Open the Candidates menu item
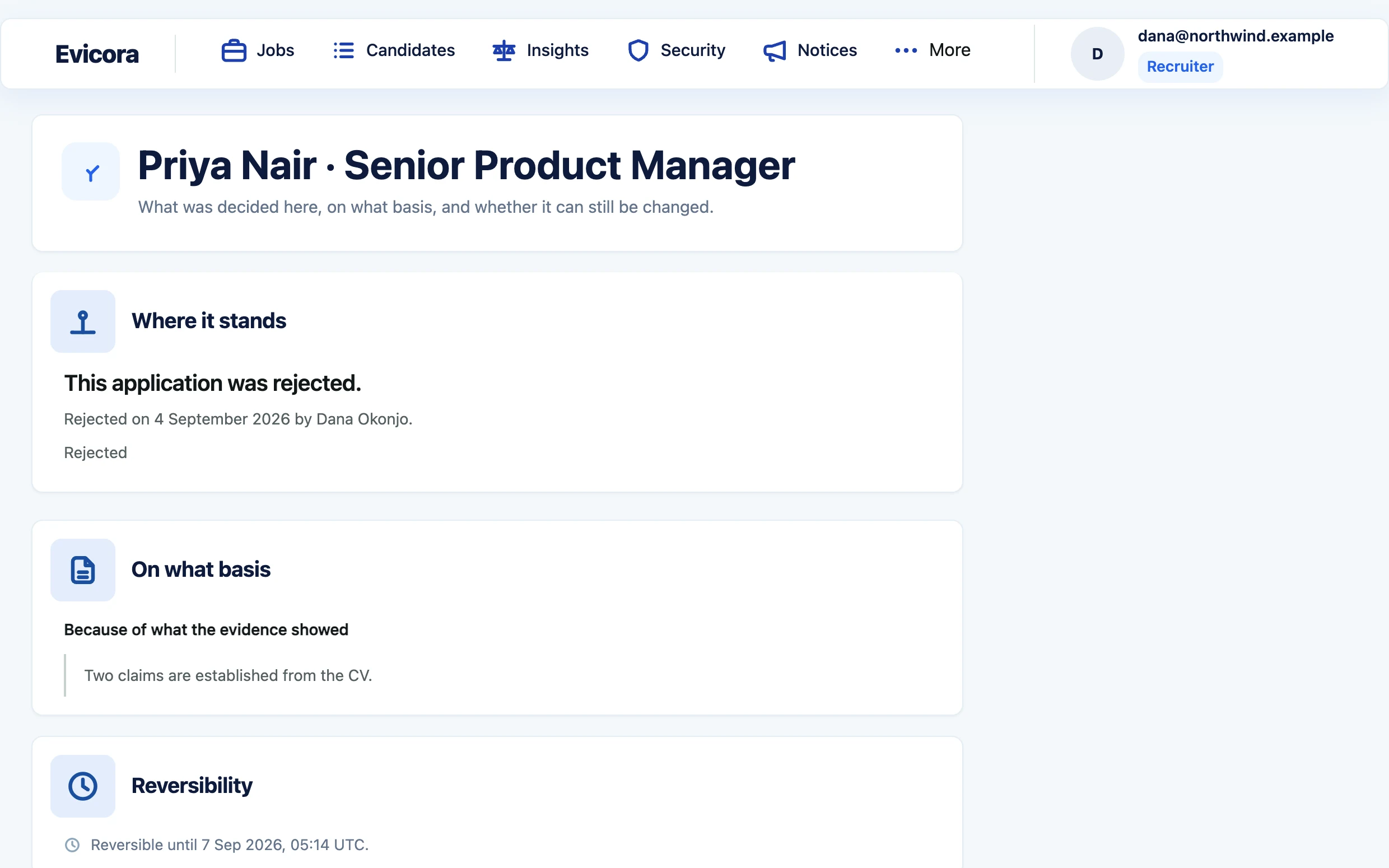This screenshot has width=1389, height=868. [394, 50]
